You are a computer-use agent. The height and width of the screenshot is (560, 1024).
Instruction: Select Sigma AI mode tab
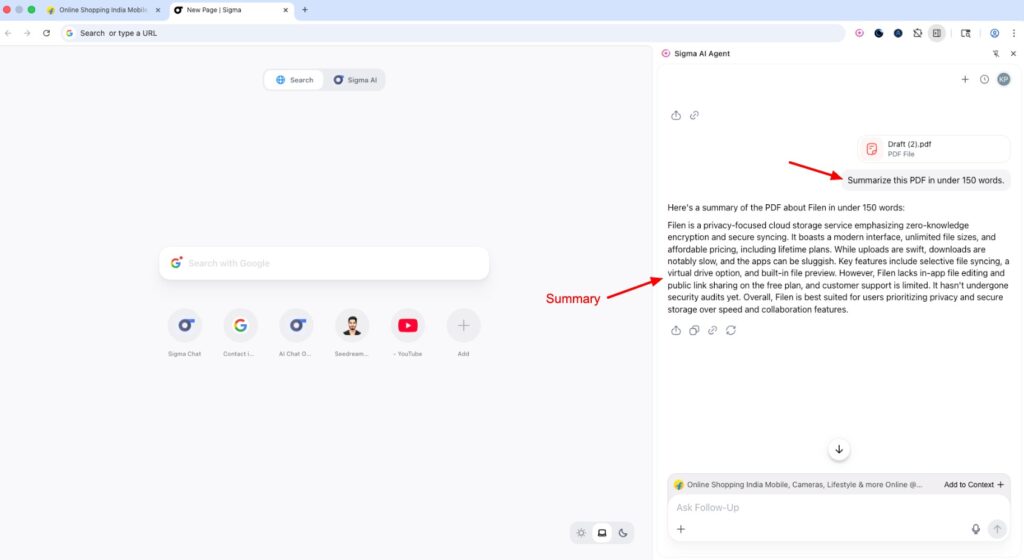(x=355, y=80)
